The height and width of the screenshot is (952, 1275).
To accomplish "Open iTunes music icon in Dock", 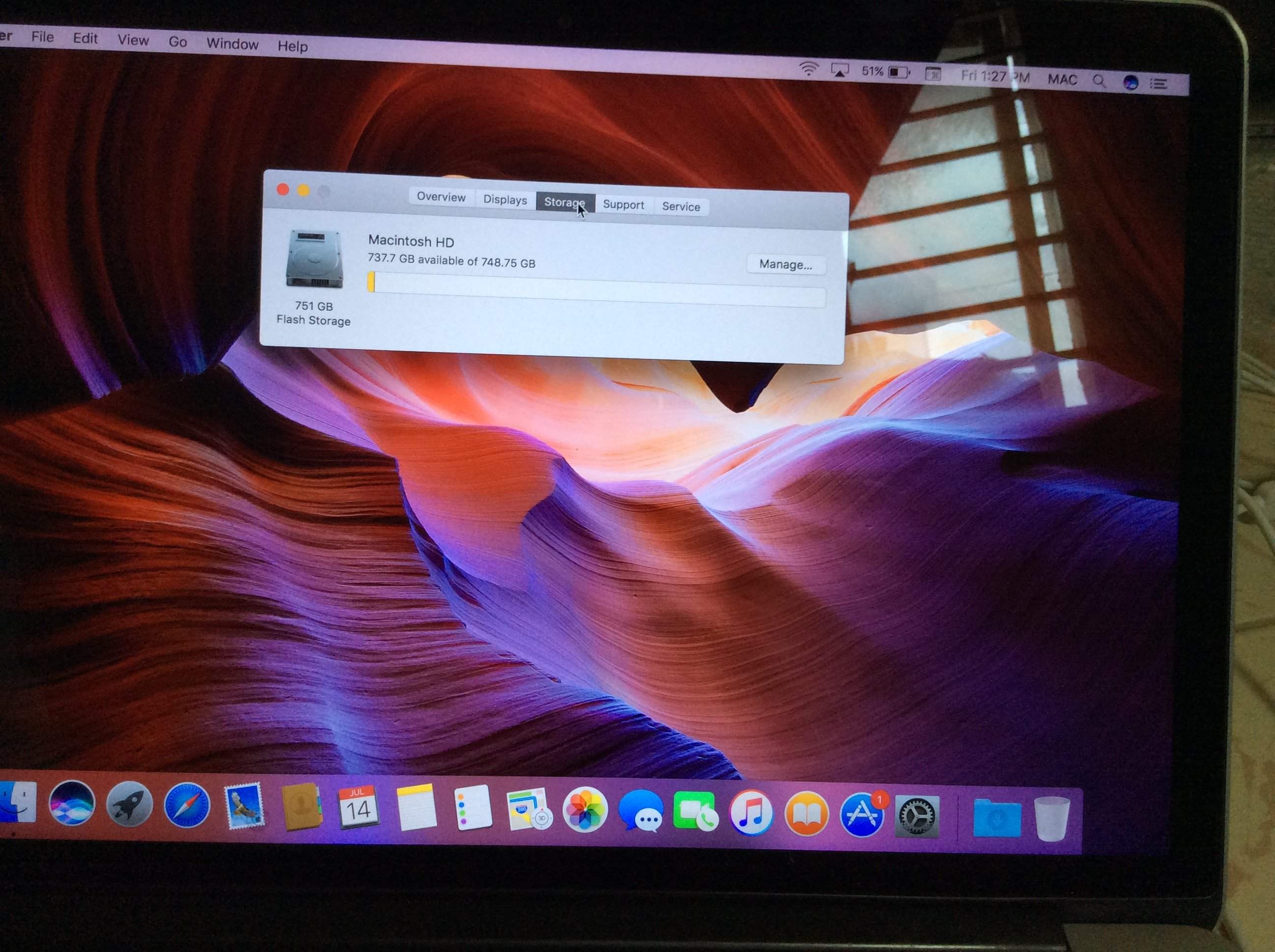I will point(751,812).
